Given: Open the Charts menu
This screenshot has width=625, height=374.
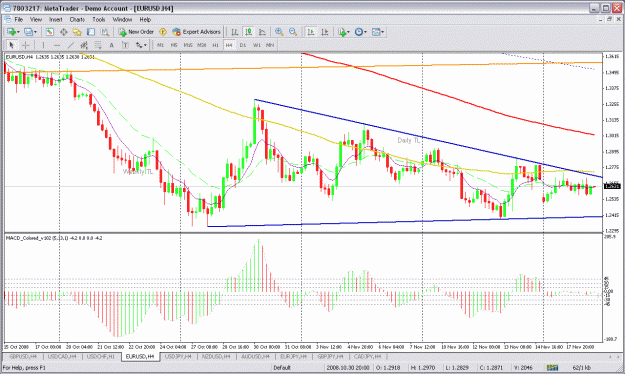Looking at the screenshot, I should click(77, 19).
